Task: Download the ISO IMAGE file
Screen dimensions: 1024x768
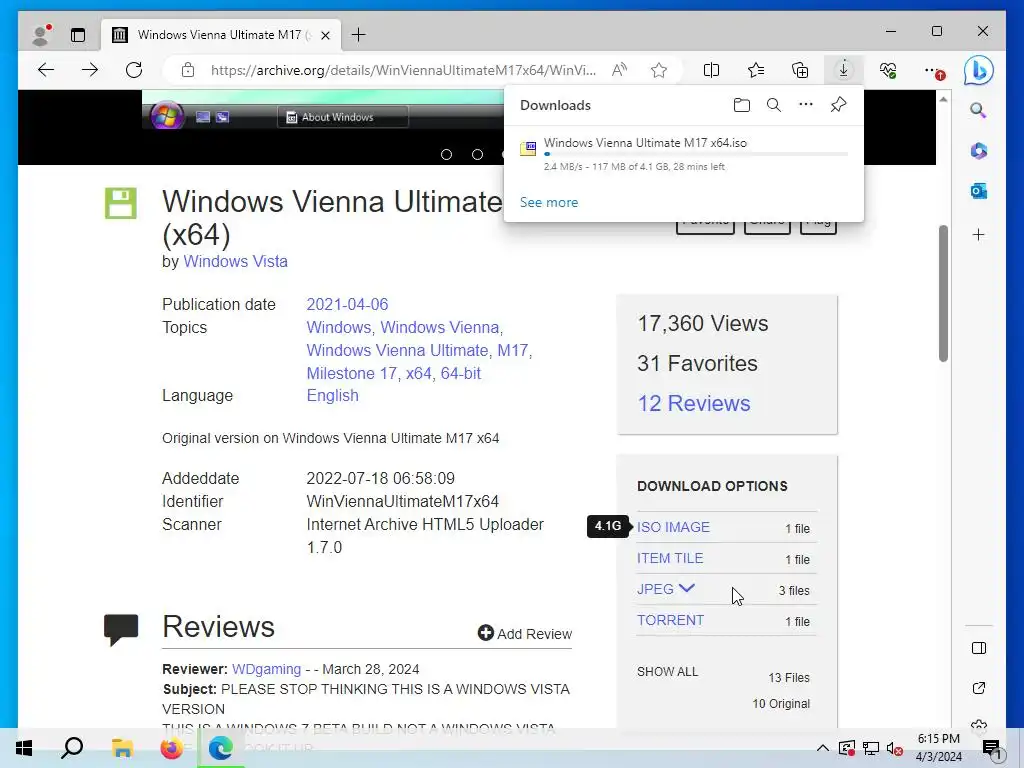Action: tap(673, 527)
